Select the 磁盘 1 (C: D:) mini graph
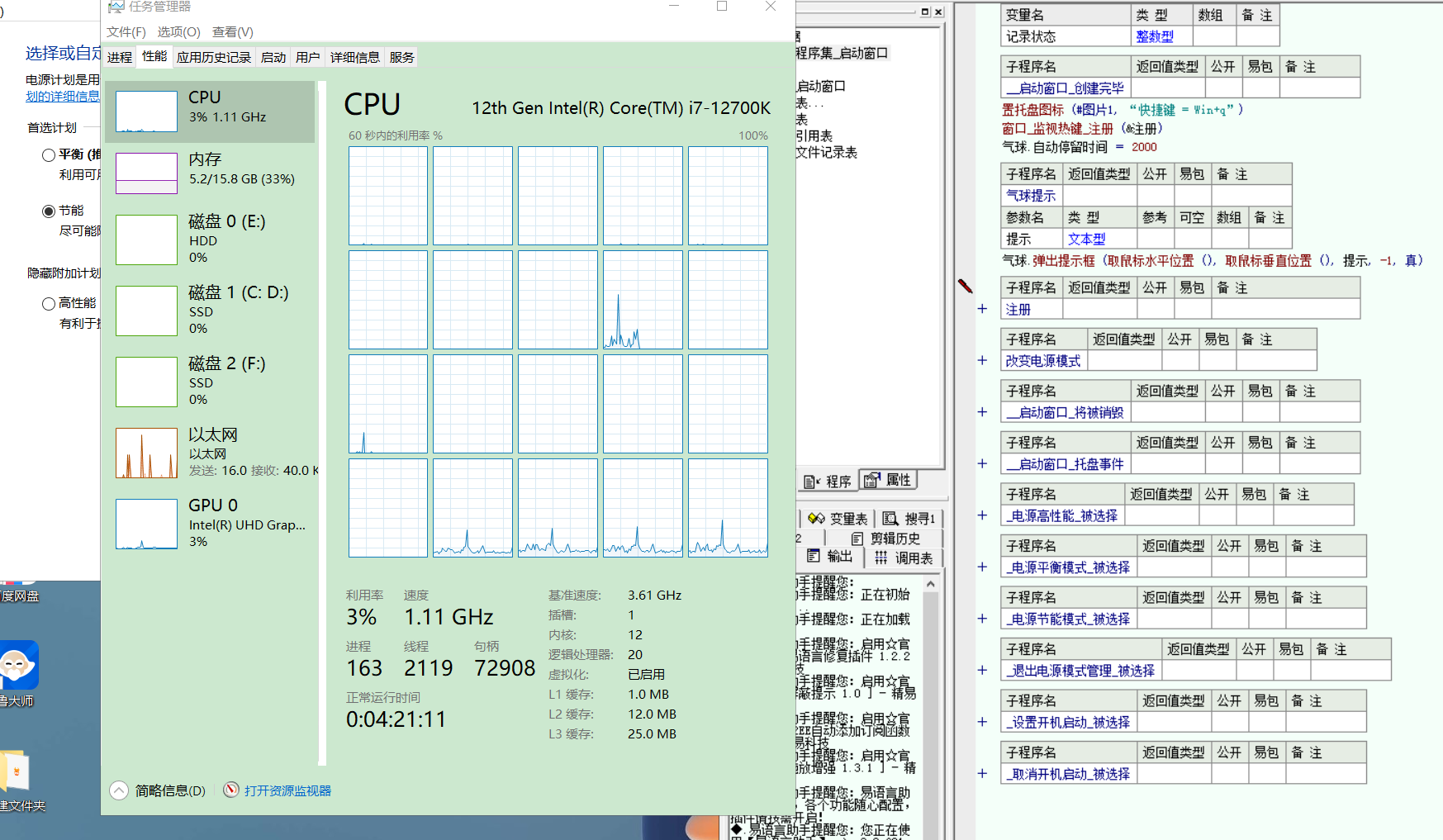This screenshot has height=840, width=1443. click(146, 311)
